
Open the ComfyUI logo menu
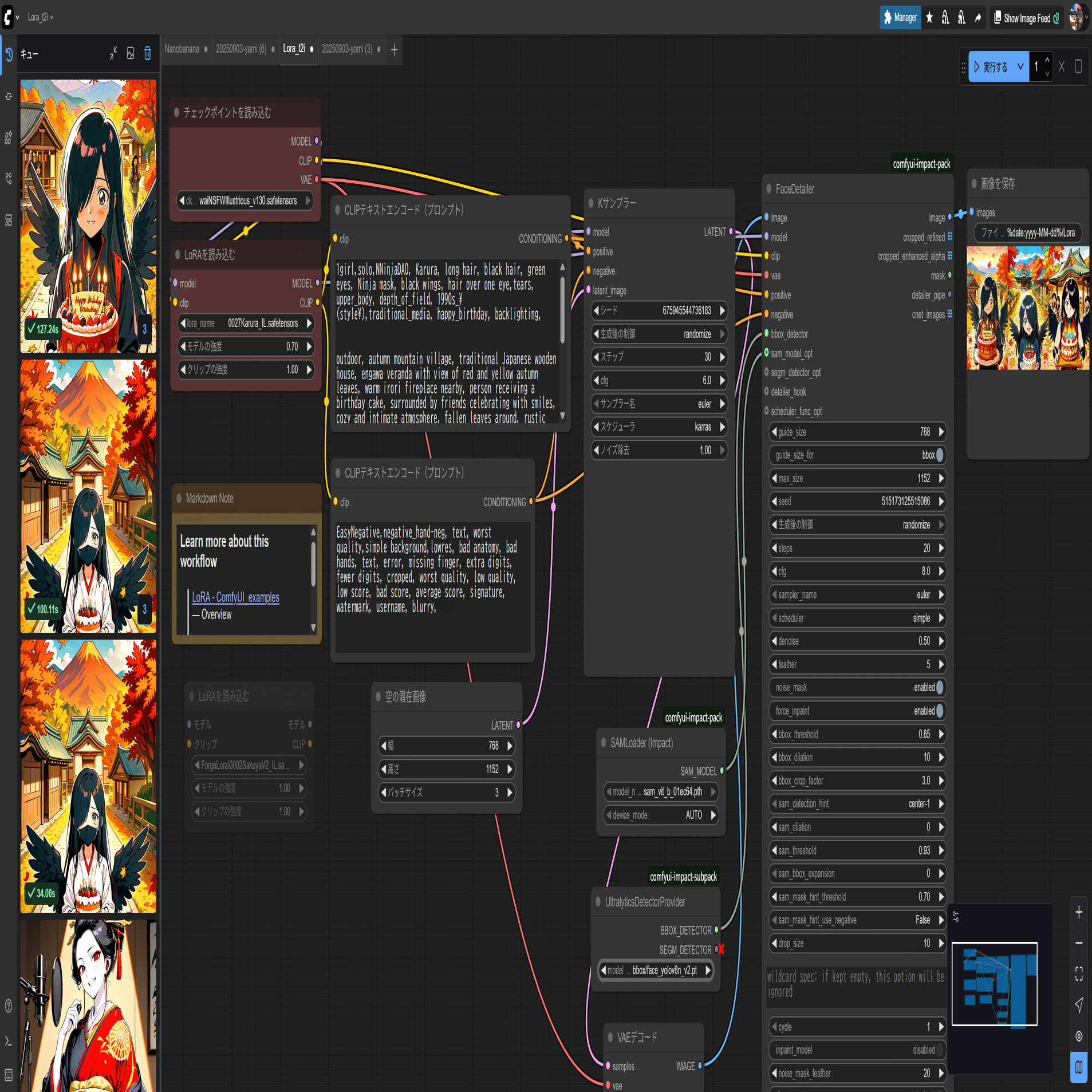coord(7,17)
